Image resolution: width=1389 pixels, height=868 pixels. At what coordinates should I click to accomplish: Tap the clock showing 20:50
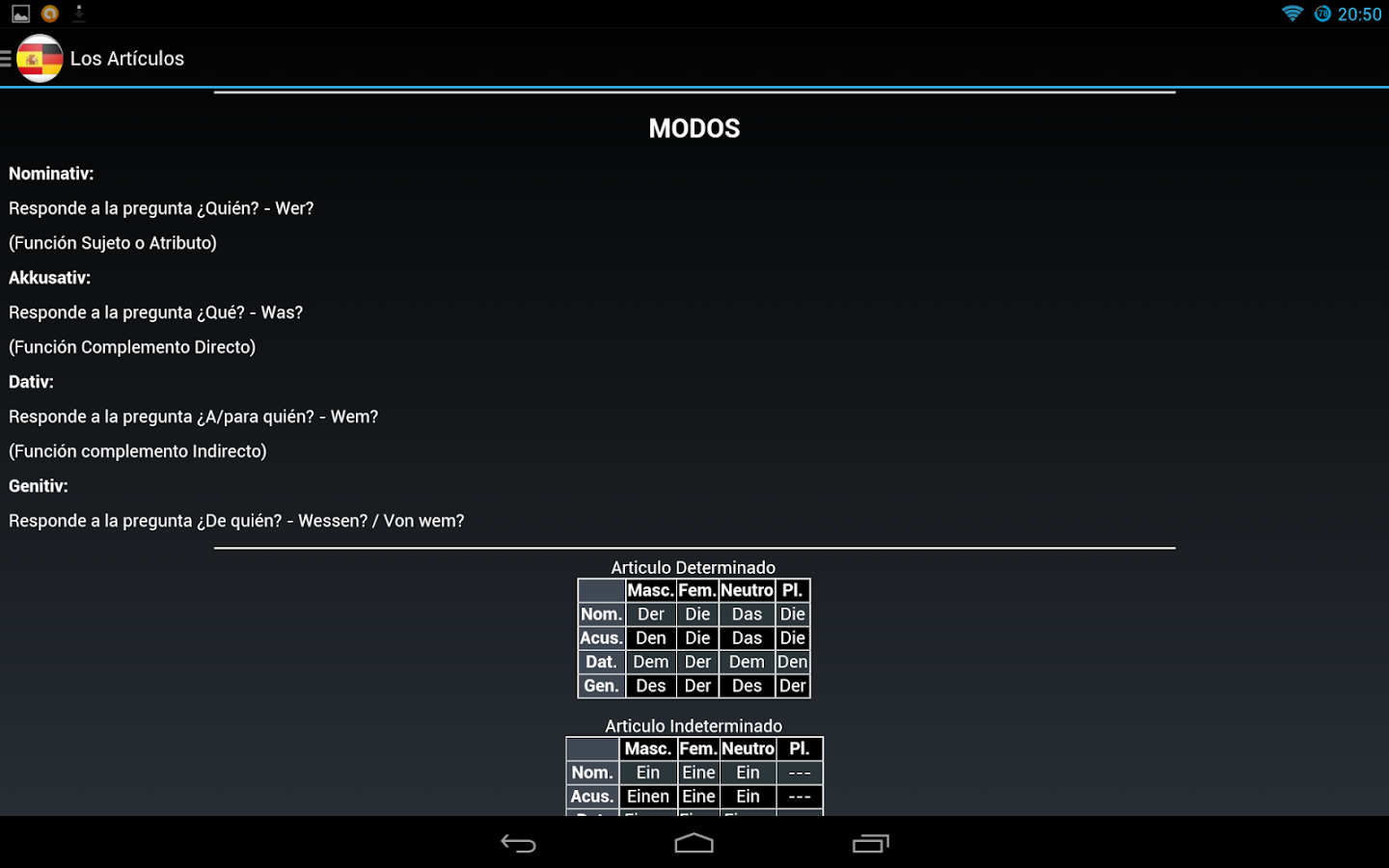tap(1359, 14)
